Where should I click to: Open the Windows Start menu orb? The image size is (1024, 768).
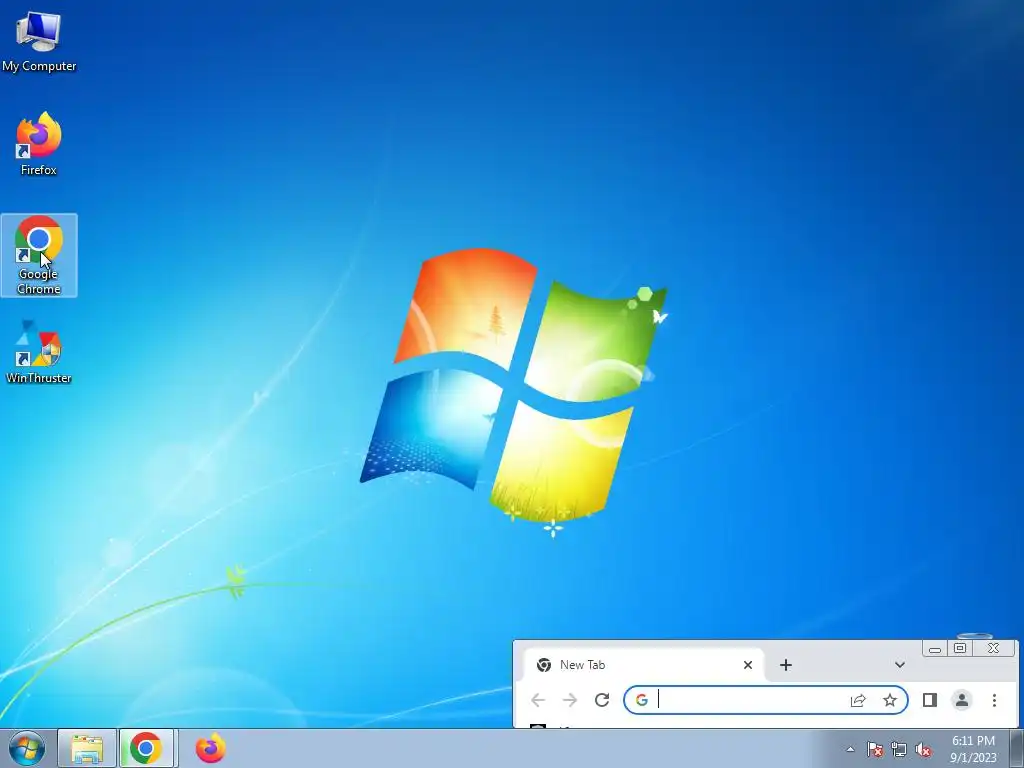27,748
